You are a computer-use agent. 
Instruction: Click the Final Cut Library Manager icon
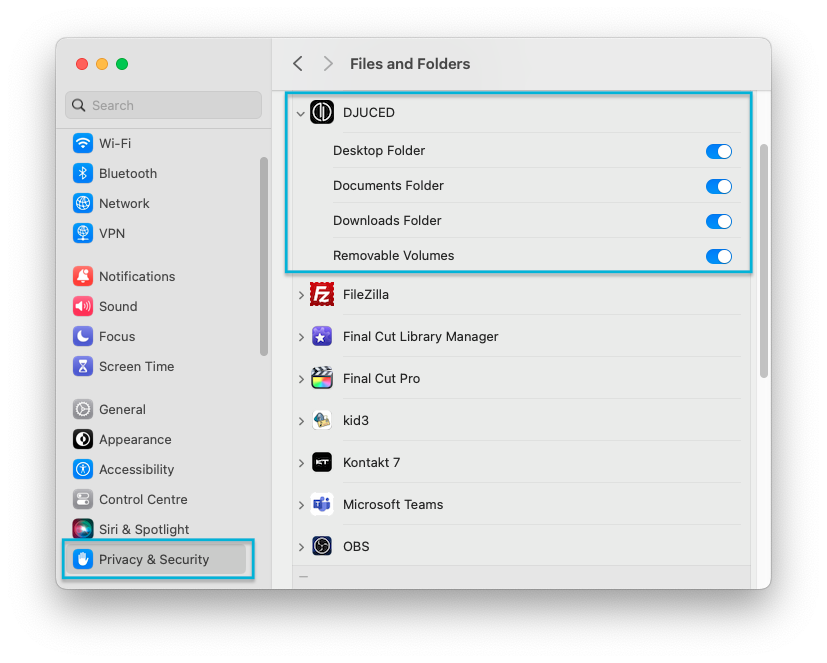pyautogui.click(x=321, y=337)
